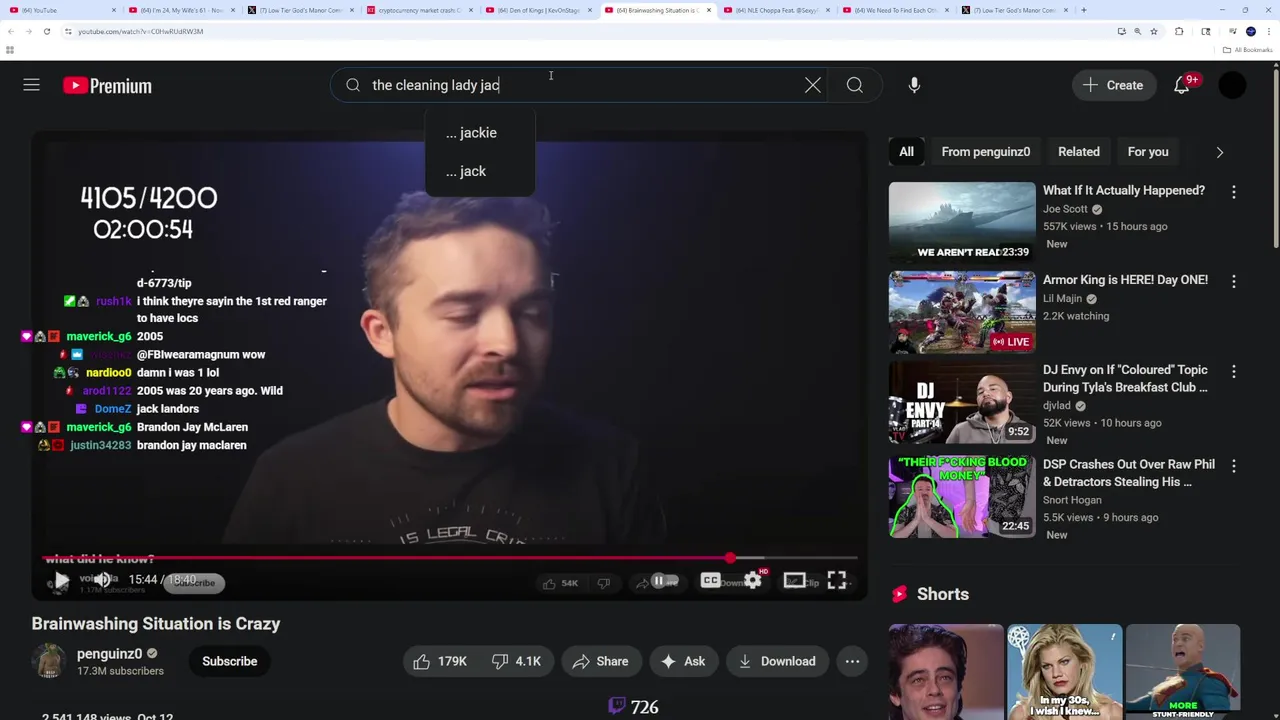Clear the search box with the X
Screen dimensions: 1280x720
[812, 85]
